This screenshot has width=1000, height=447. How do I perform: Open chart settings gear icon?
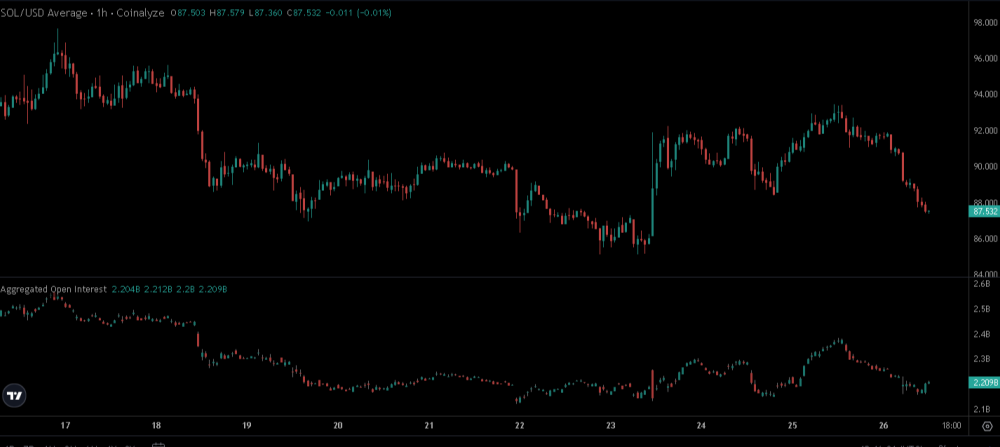click(x=986, y=425)
